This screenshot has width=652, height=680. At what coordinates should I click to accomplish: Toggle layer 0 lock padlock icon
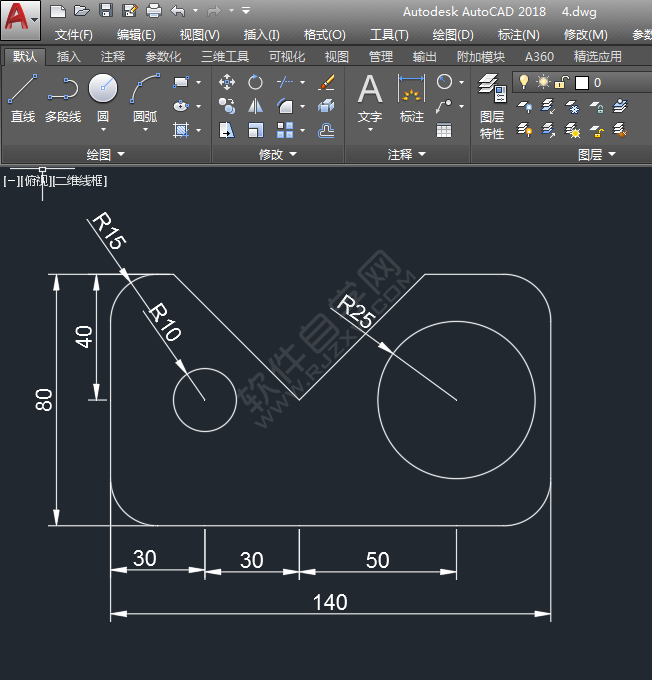coord(562,82)
